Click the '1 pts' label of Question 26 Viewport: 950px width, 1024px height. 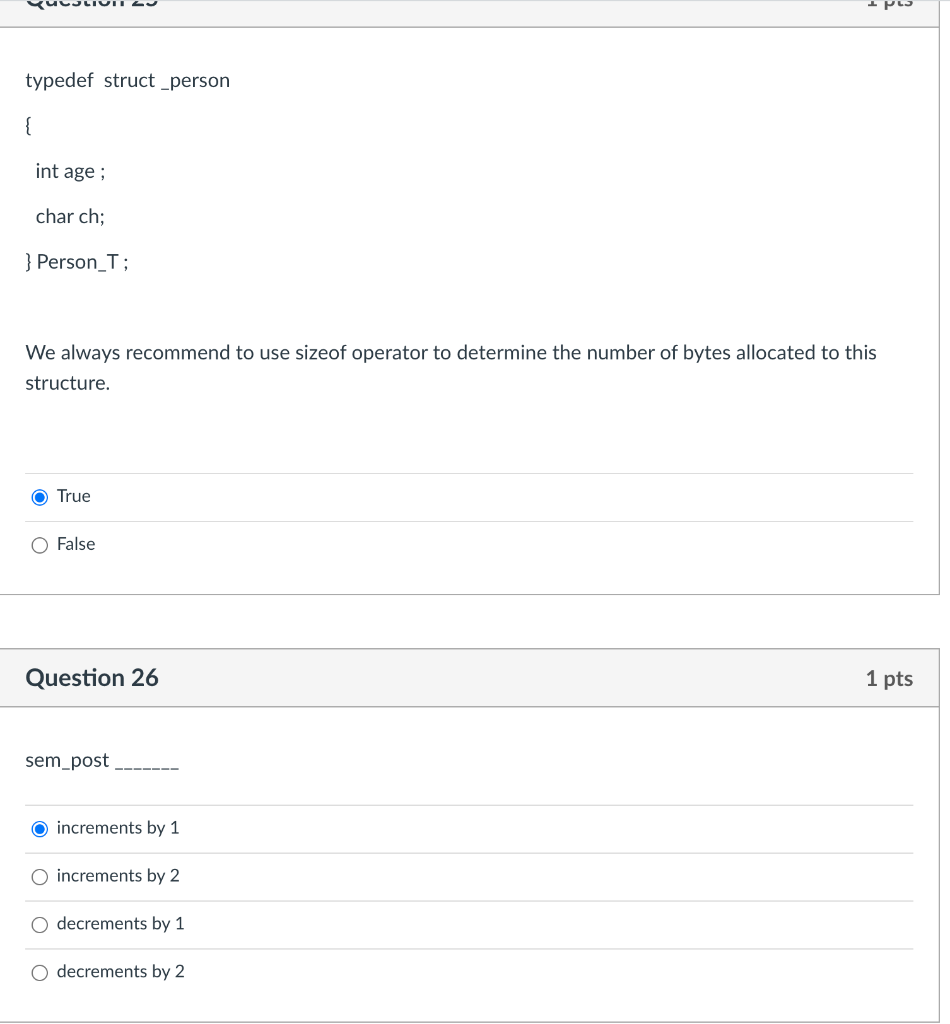[889, 679]
